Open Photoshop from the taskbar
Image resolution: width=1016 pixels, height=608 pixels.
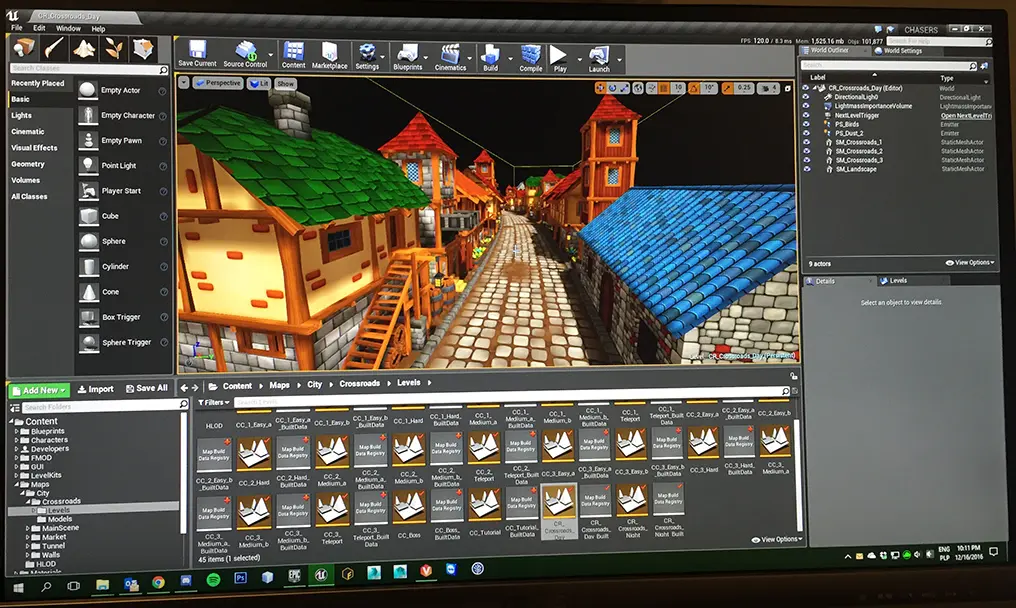click(x=240, y=577)
